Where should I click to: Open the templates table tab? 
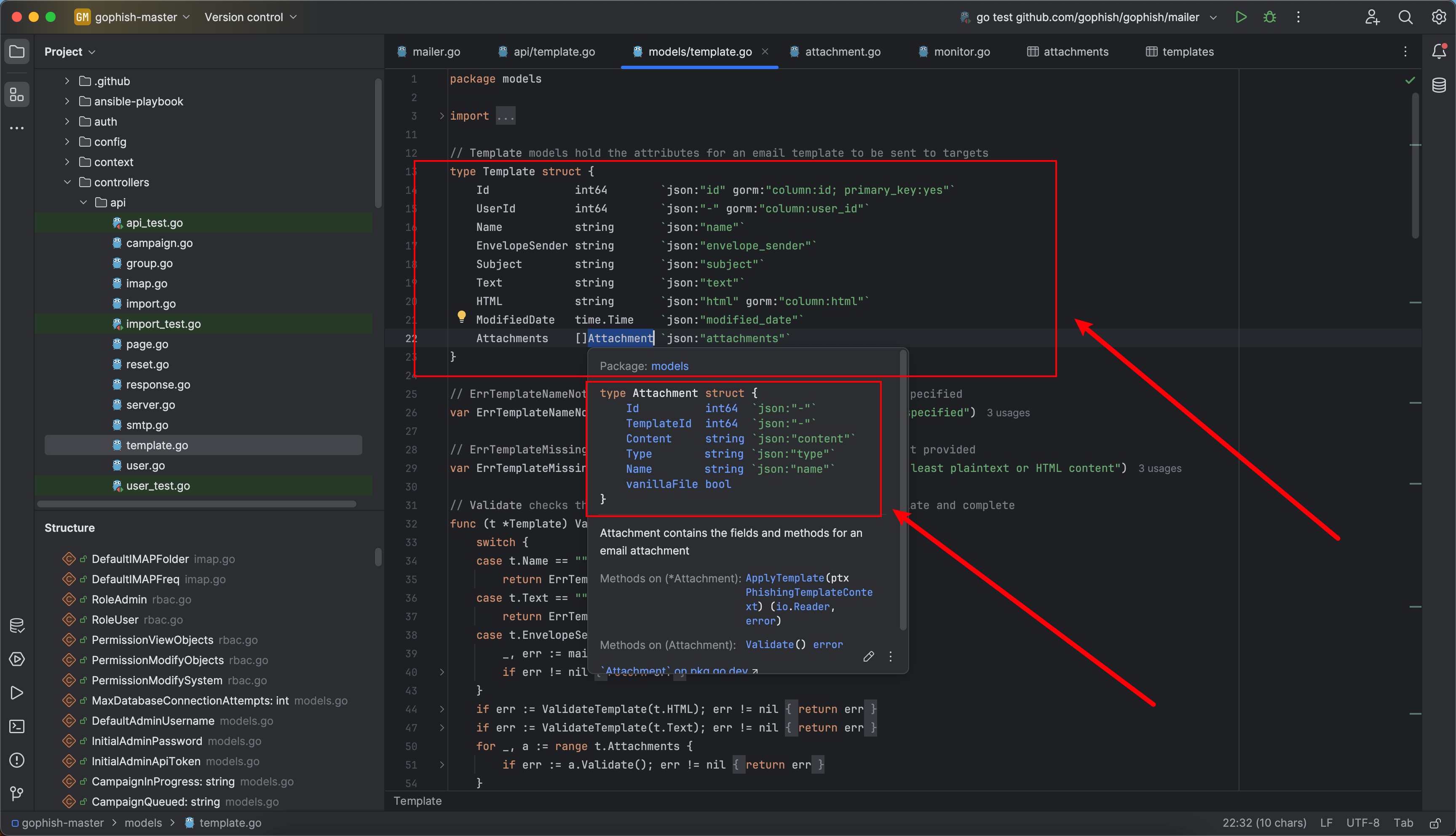click(1179, 52)
